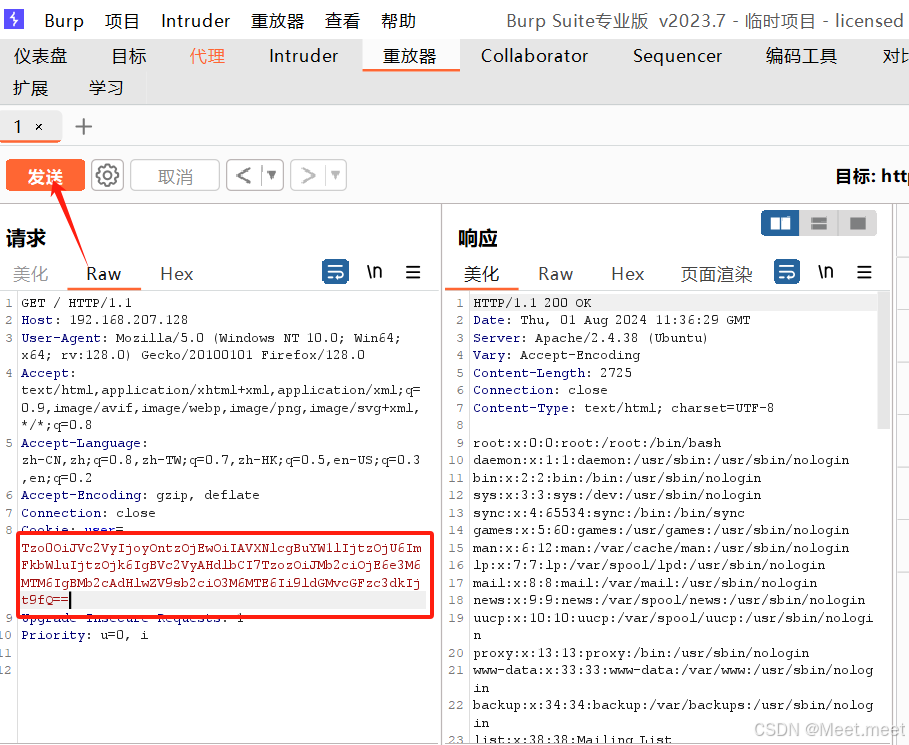The width and height of the screenshot is (909, 745).
Task: Select combined tabbed layout icon
Action: 857,223
